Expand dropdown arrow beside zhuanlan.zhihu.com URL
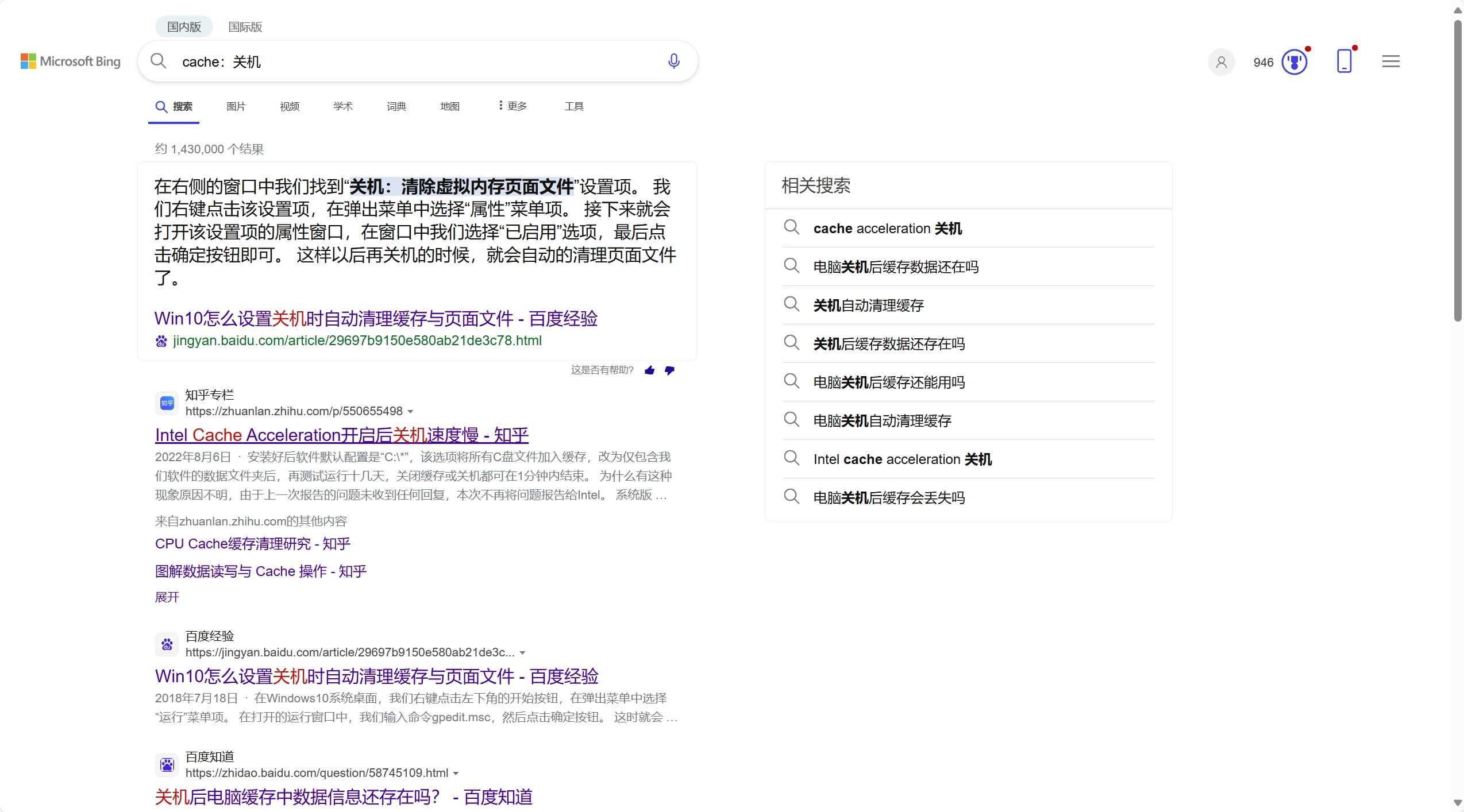The image size is (1464, 812). 410,412
